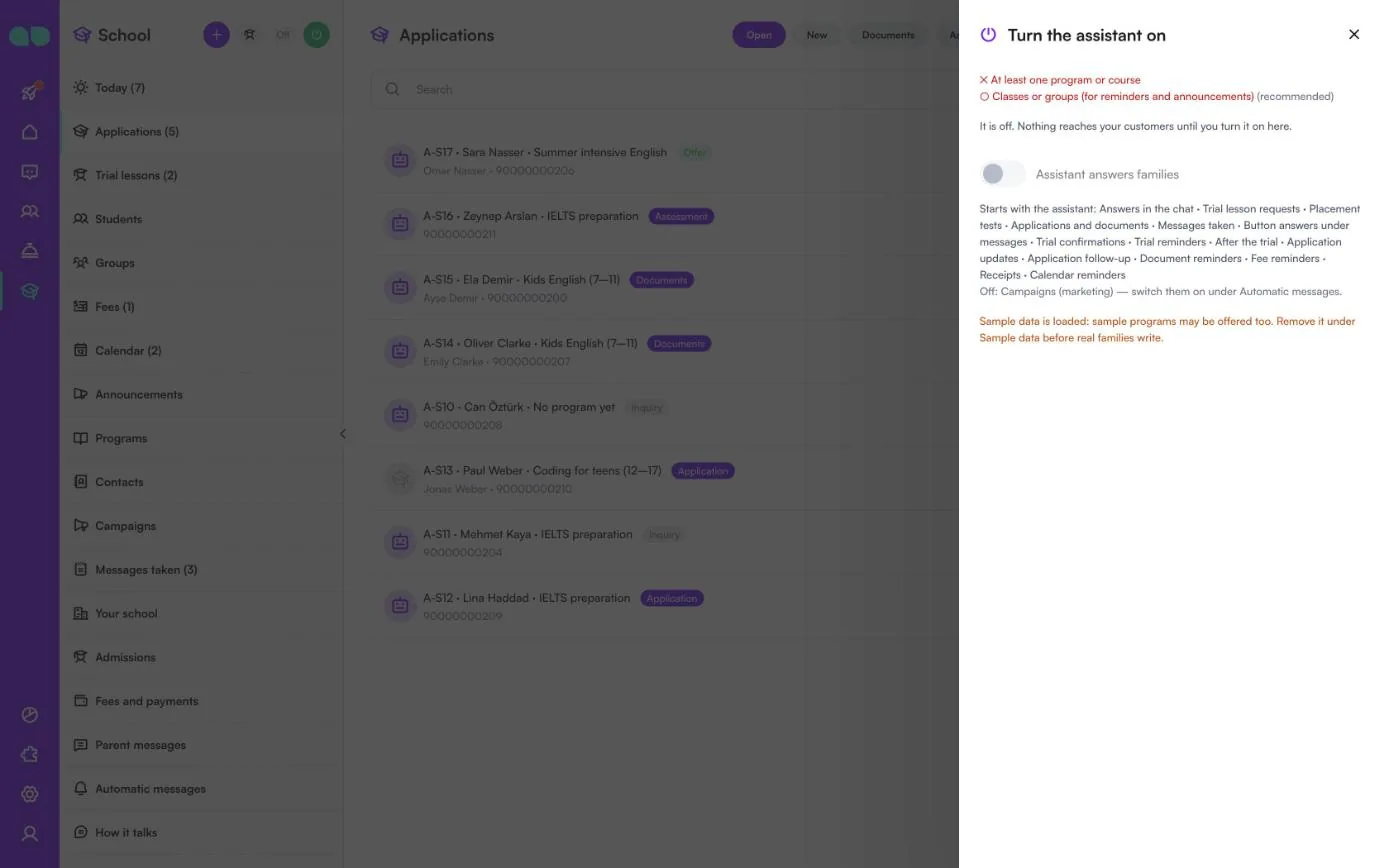1389x868 pixels.
Task: Open the service bell icon in the left rail
Action: [30, 251]
